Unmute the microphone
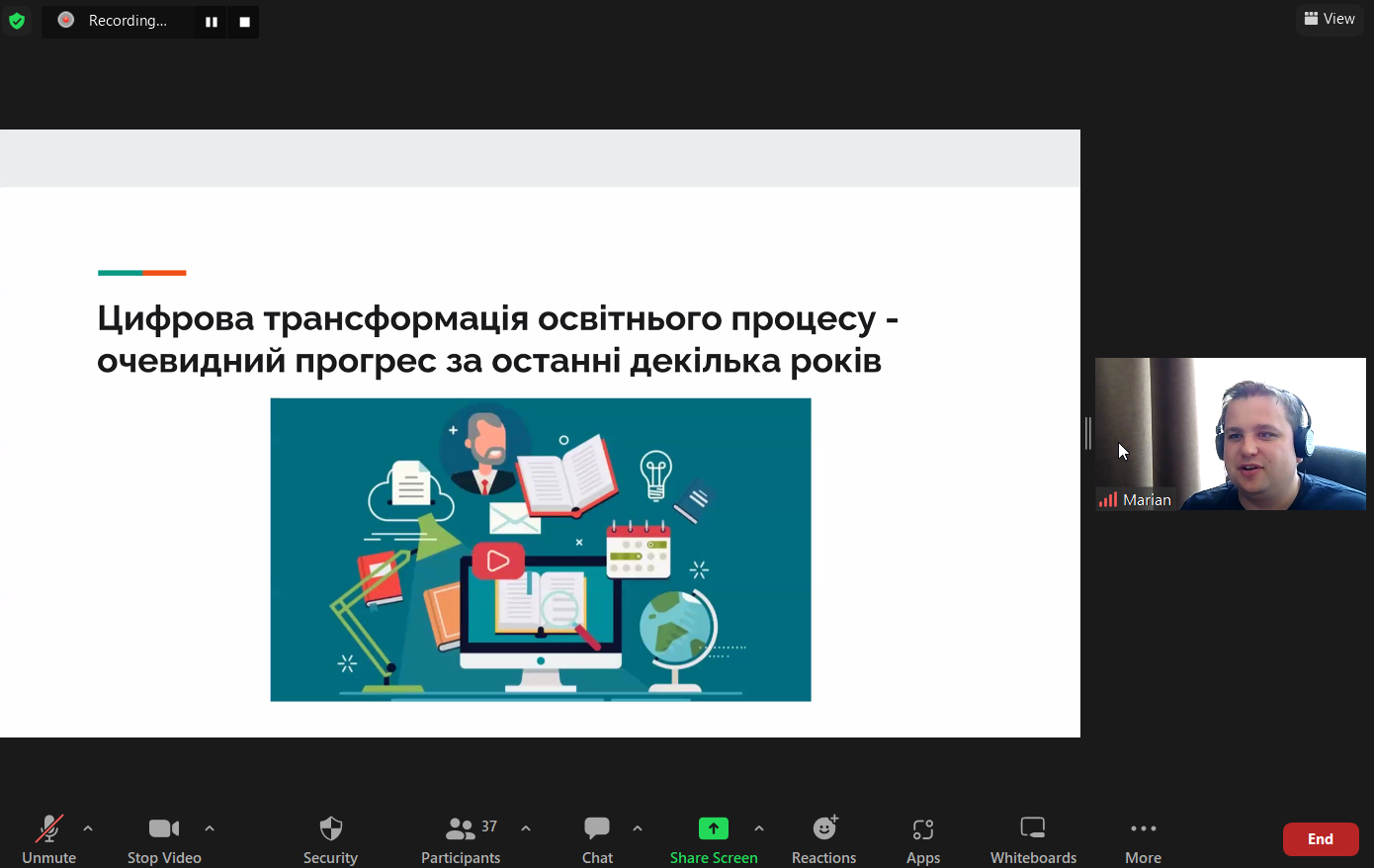 (48, 838)
